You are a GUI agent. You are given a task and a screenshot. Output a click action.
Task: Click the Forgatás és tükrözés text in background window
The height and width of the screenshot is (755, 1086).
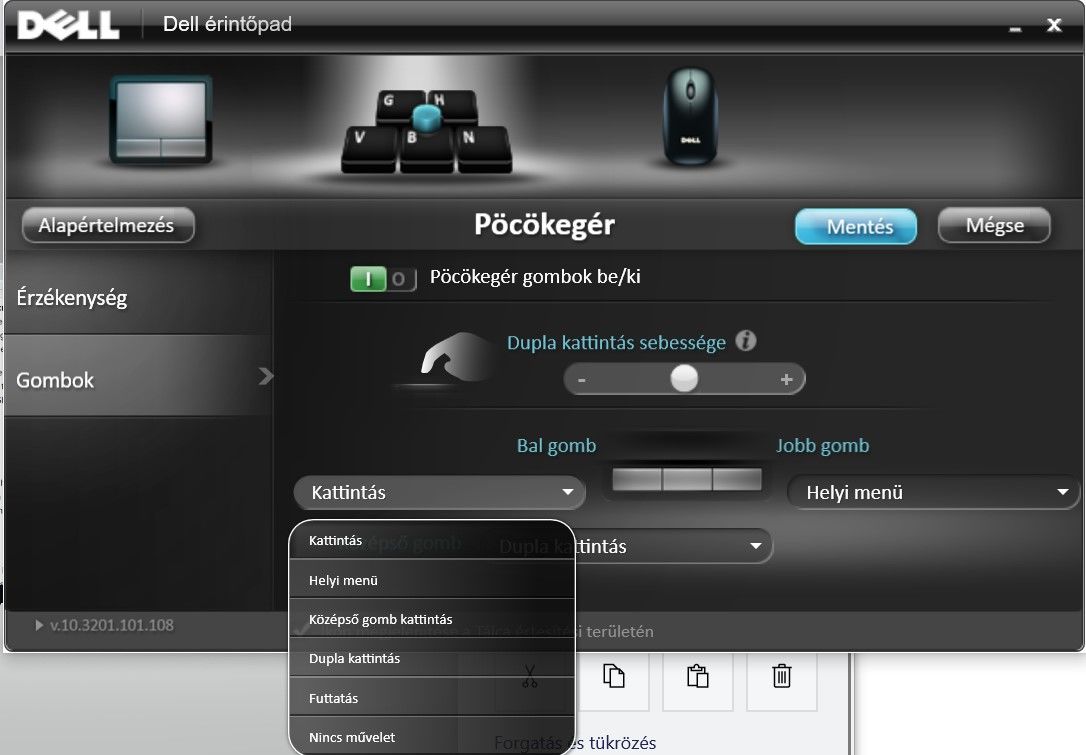[x=575, y=743]
